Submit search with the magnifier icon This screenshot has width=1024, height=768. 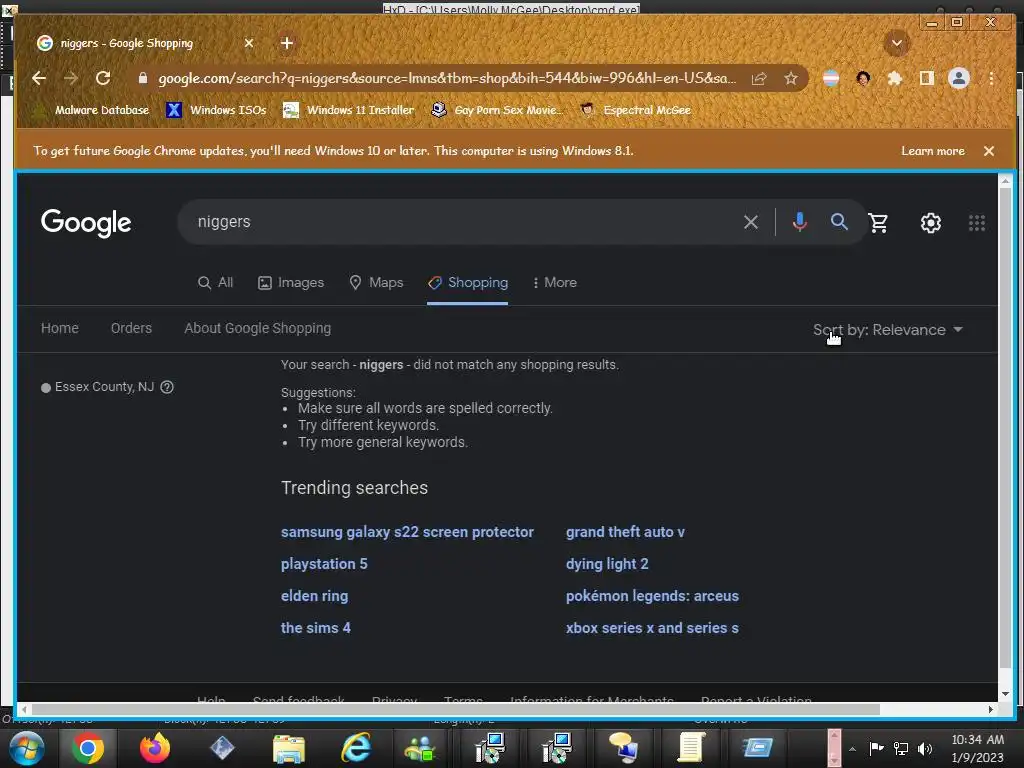(839, 222)
